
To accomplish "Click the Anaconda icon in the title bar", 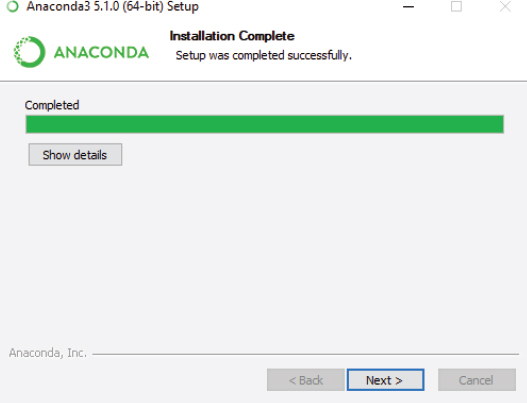I will pyautogui.click(x=12, y=6).
